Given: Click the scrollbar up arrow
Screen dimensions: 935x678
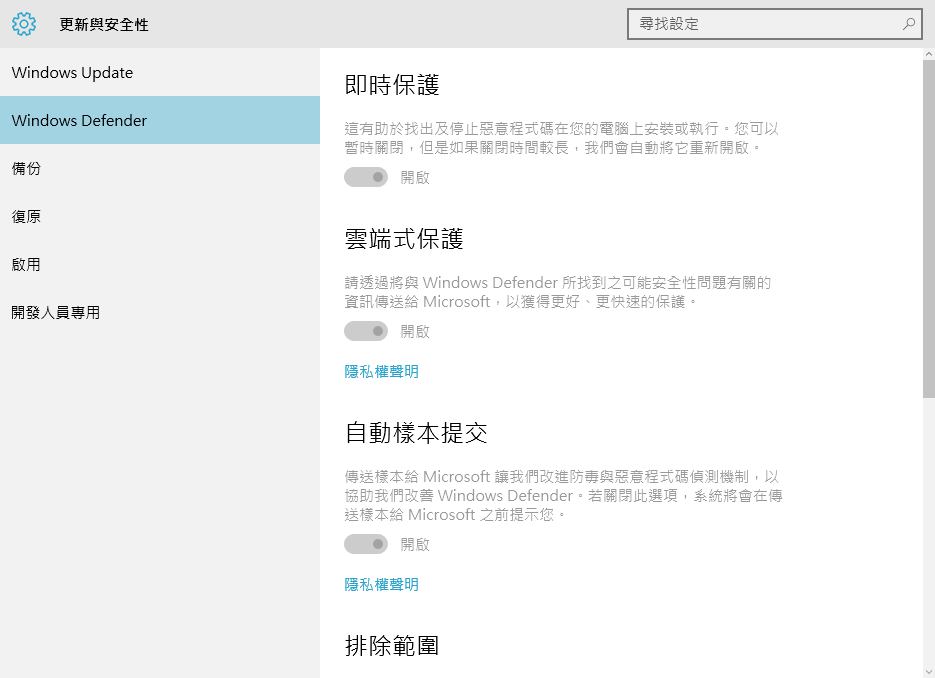Looking at the screenshot, I should point(928,54).
